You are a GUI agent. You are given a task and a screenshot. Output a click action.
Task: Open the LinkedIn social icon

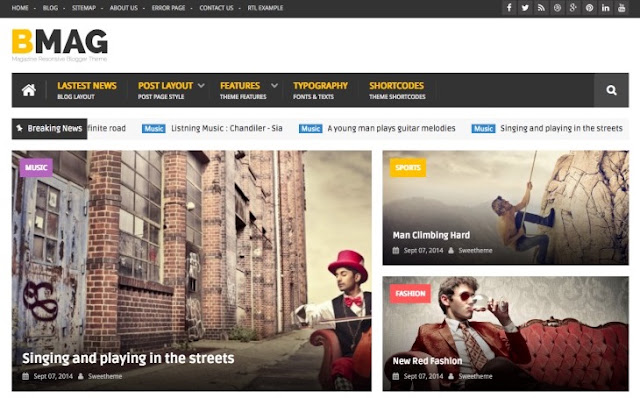605,8
